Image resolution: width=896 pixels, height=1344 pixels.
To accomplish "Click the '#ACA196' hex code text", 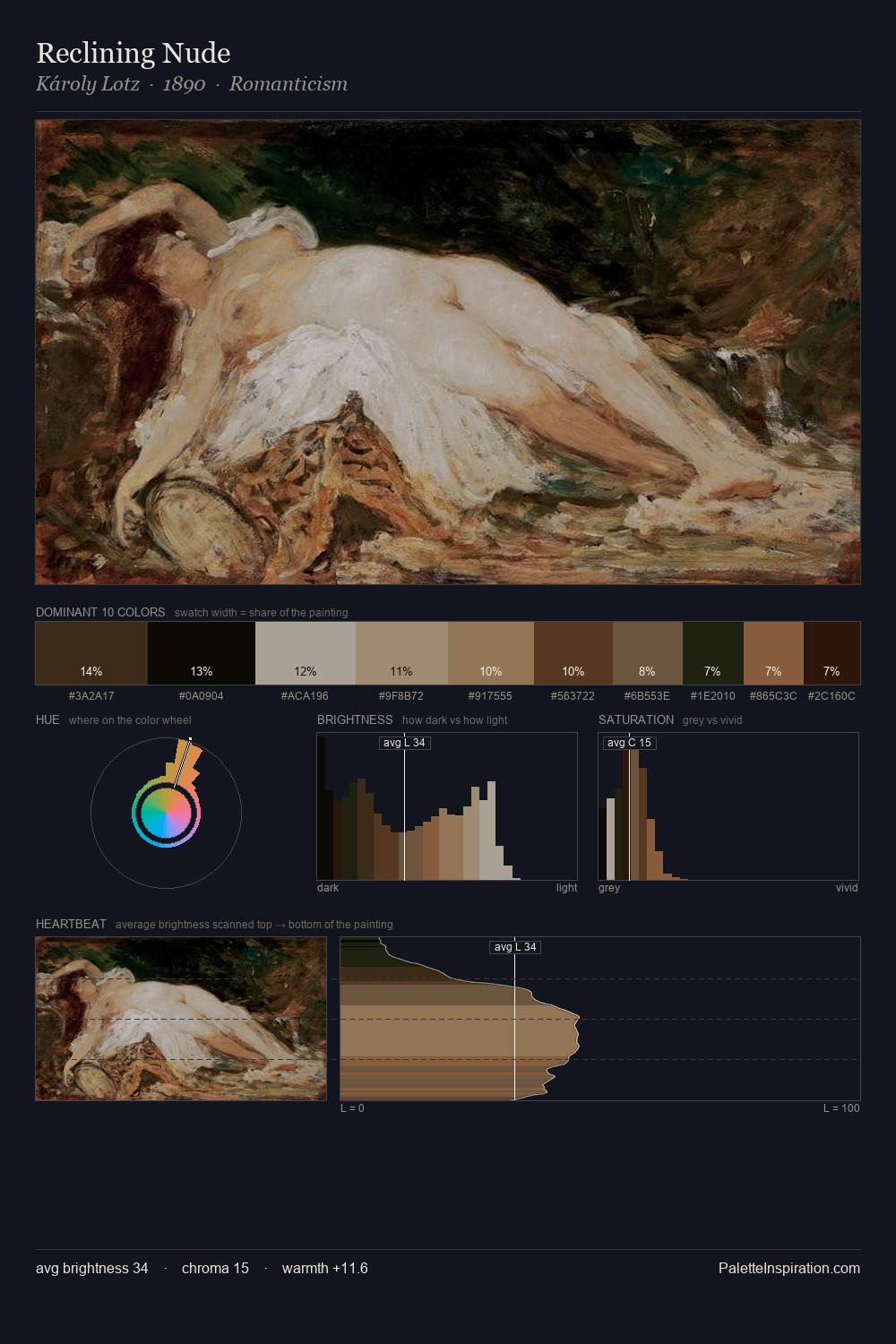I will (305, 695).
